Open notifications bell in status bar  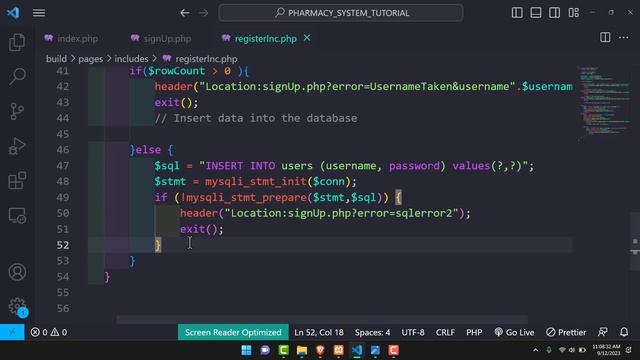click(x=624, y=332)
